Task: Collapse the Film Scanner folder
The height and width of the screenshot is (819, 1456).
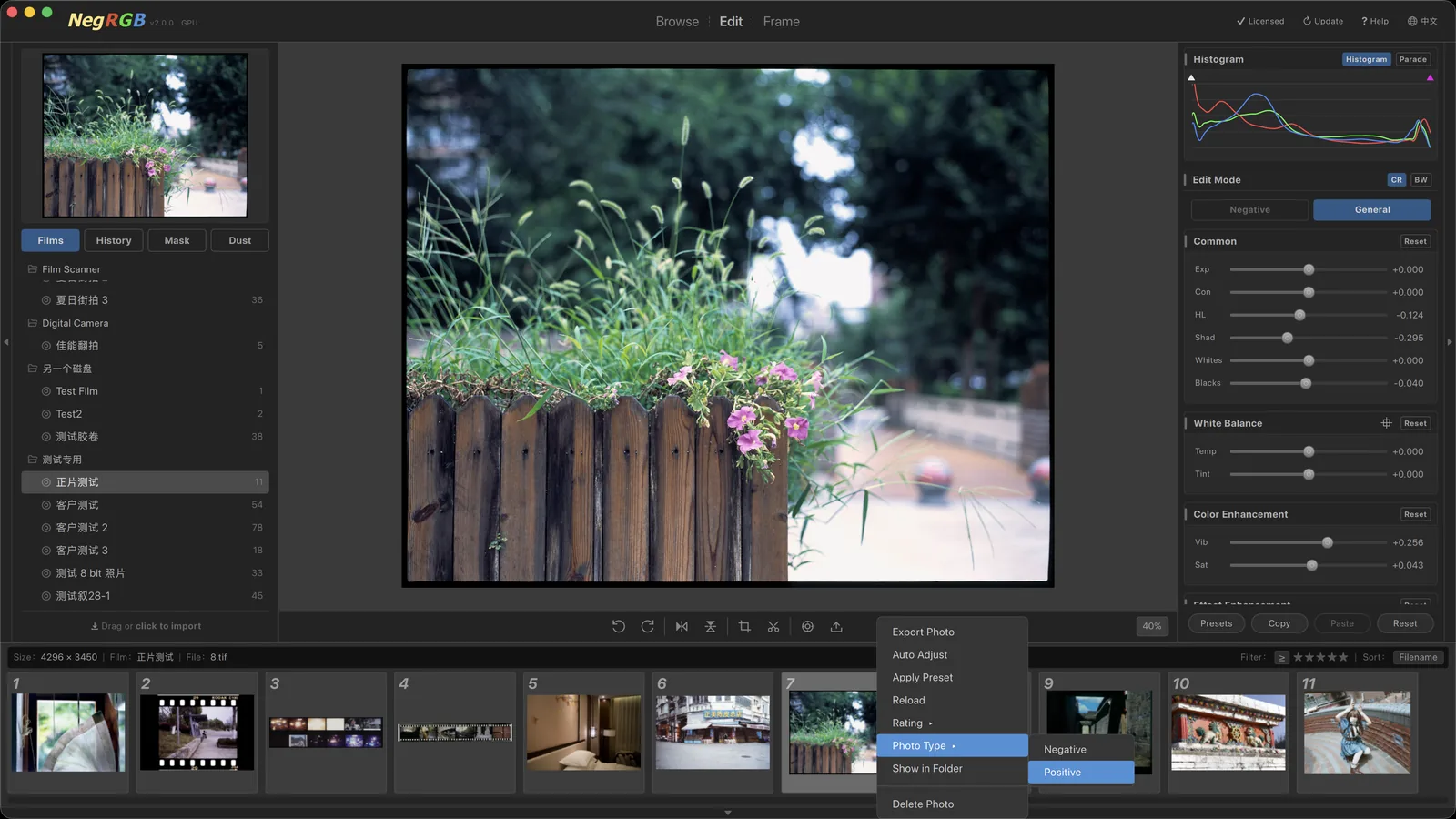Action: coord(33,269)
